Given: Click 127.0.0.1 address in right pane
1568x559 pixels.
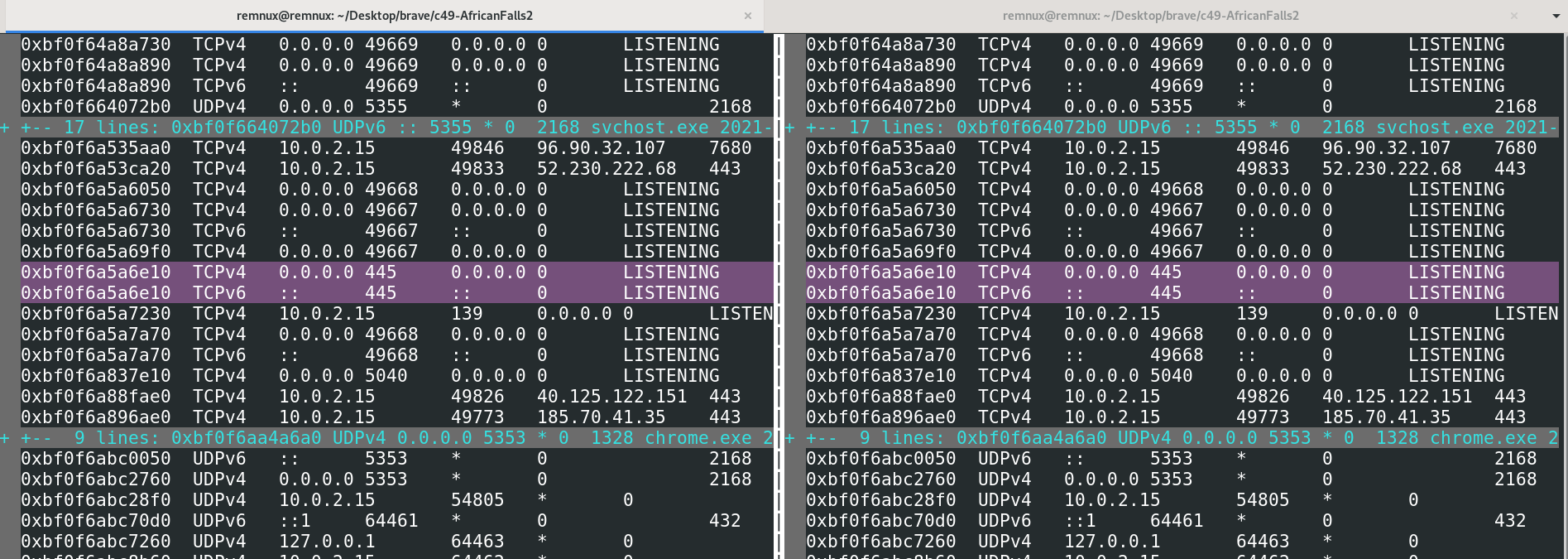Looking at the screenshot, I should [x=1111, y=542].
